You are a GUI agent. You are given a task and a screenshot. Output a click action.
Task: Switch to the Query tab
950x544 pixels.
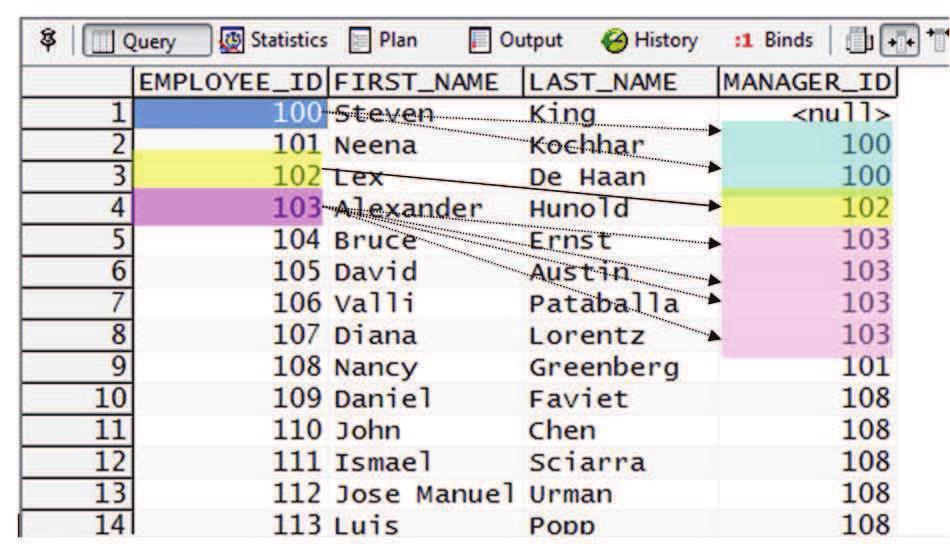(x=147, y=41)
